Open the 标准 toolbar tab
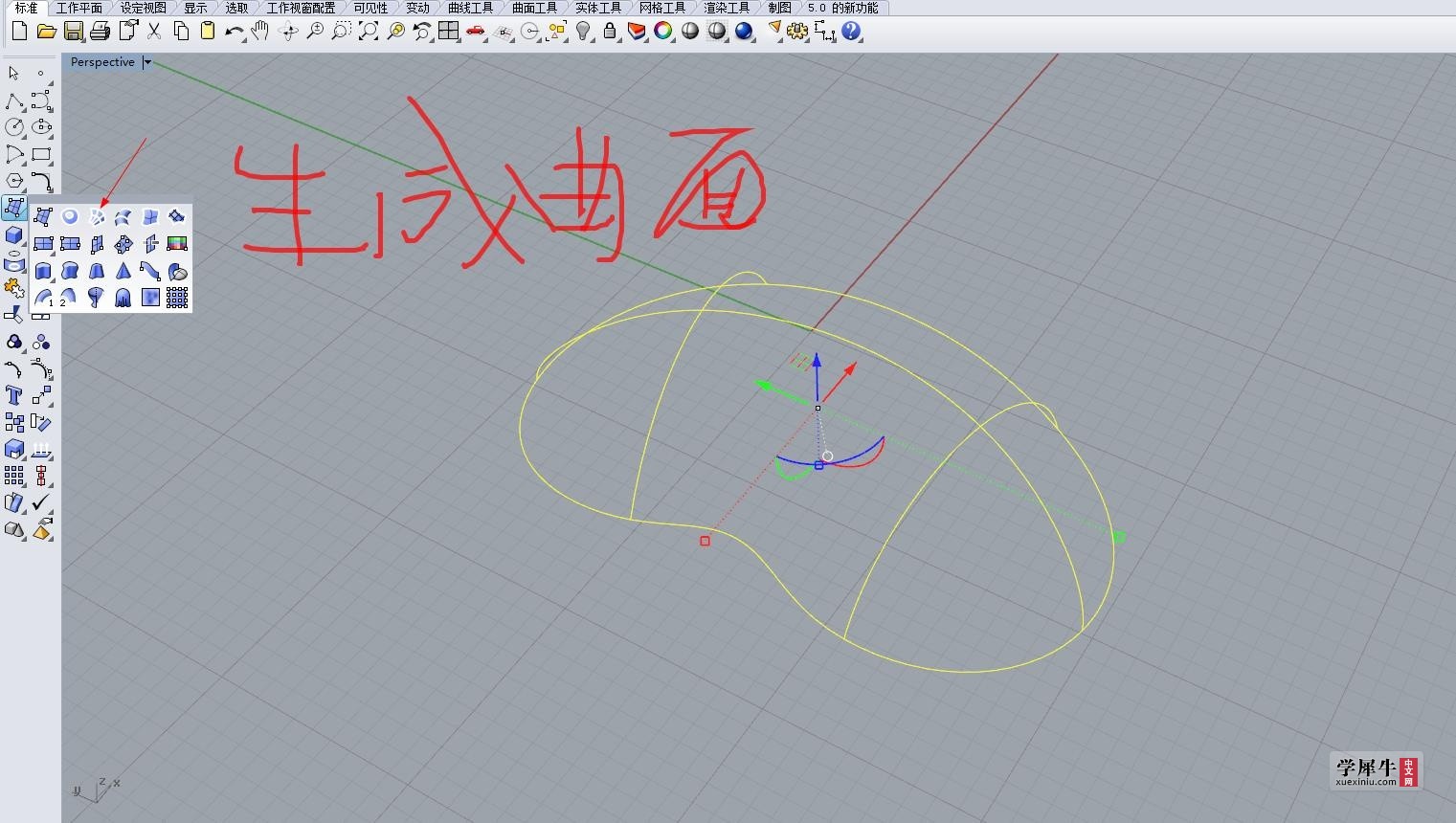The width and height of the screenshot is (1456, 823). [26, 8]
